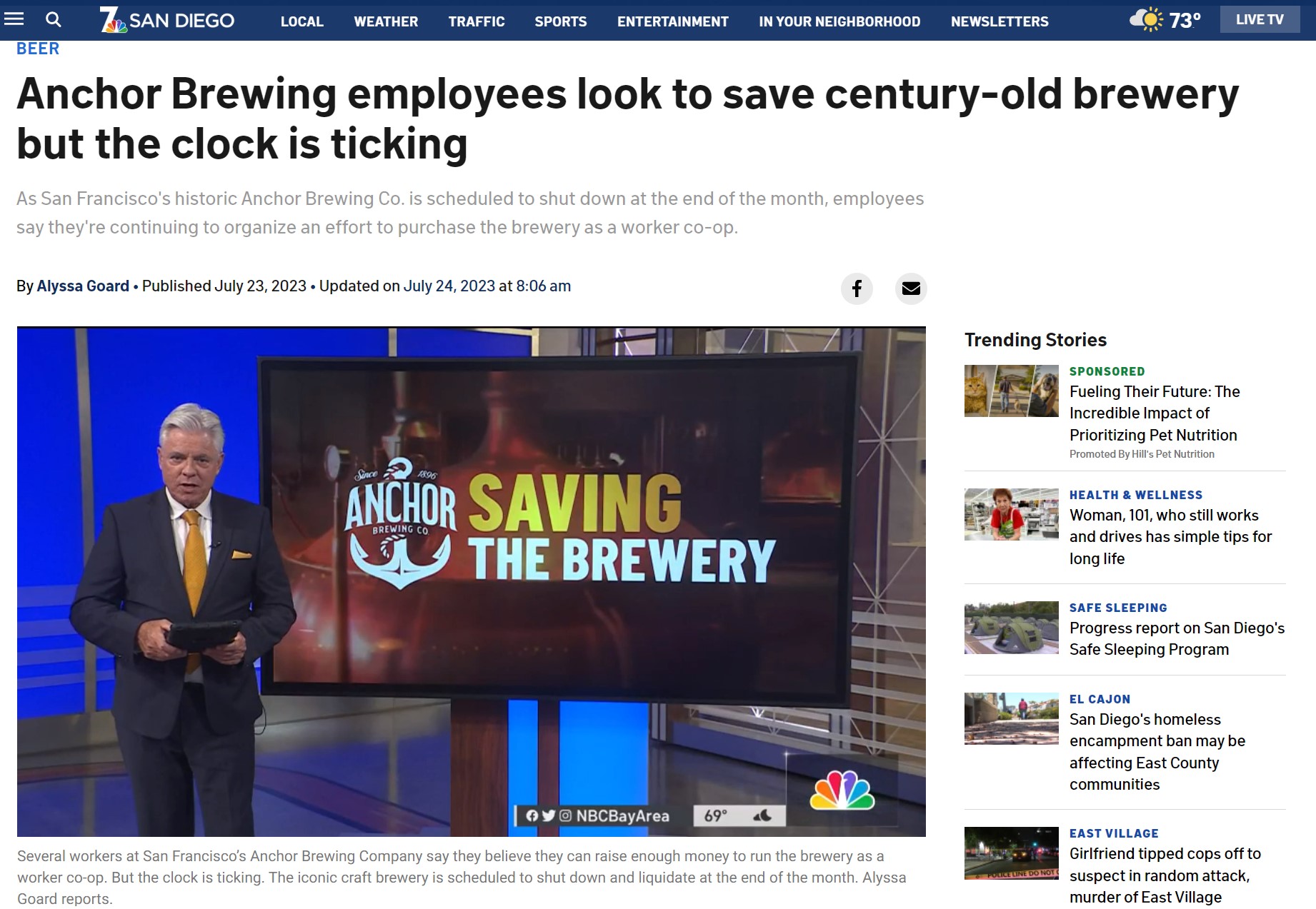The height and width of the screenshot is (909, 1316).
Task: Open the 101-year-old woman story thumbnail
Action: 1012,514
